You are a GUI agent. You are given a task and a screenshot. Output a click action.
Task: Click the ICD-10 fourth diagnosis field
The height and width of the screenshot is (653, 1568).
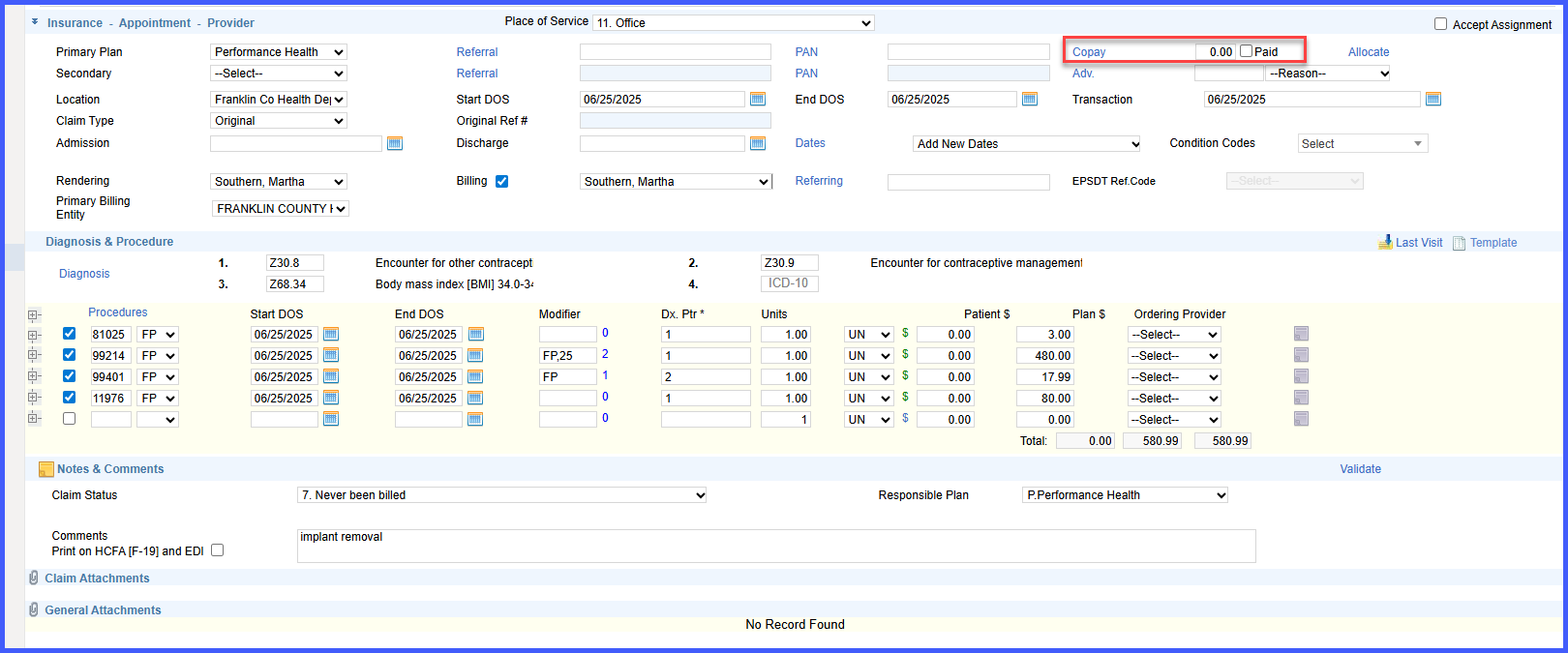790,283
